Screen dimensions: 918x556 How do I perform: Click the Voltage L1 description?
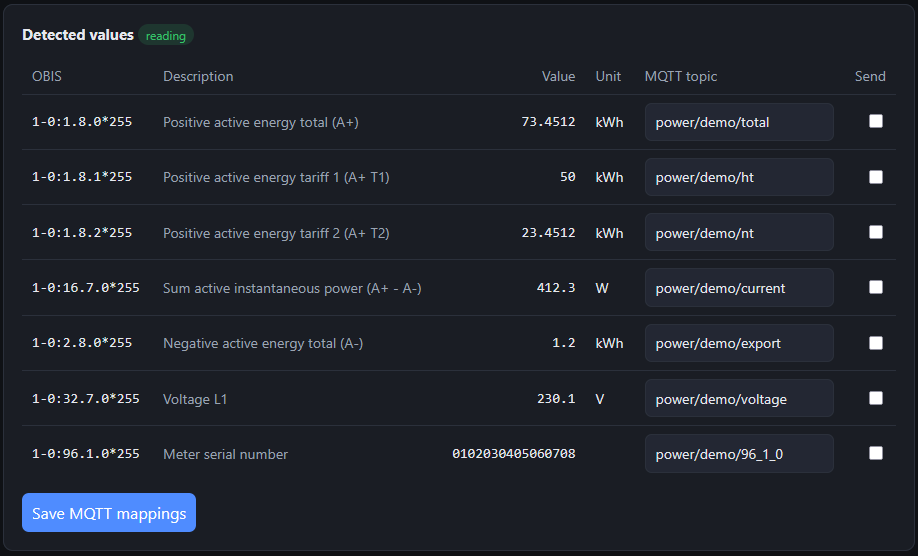point(195,399)
